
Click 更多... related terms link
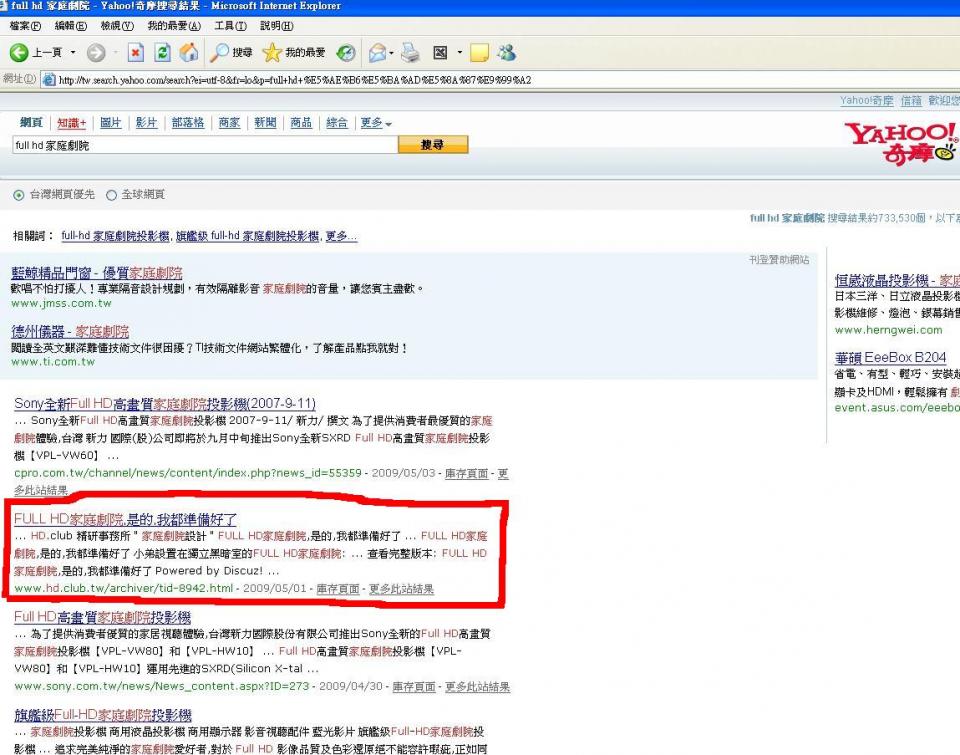341,236
